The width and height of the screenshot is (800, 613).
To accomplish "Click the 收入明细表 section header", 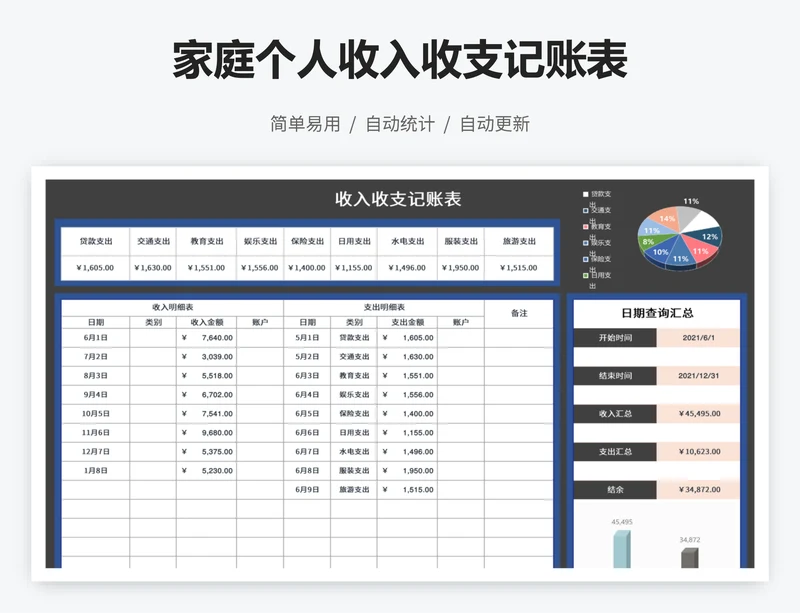I will coord(172,307).
